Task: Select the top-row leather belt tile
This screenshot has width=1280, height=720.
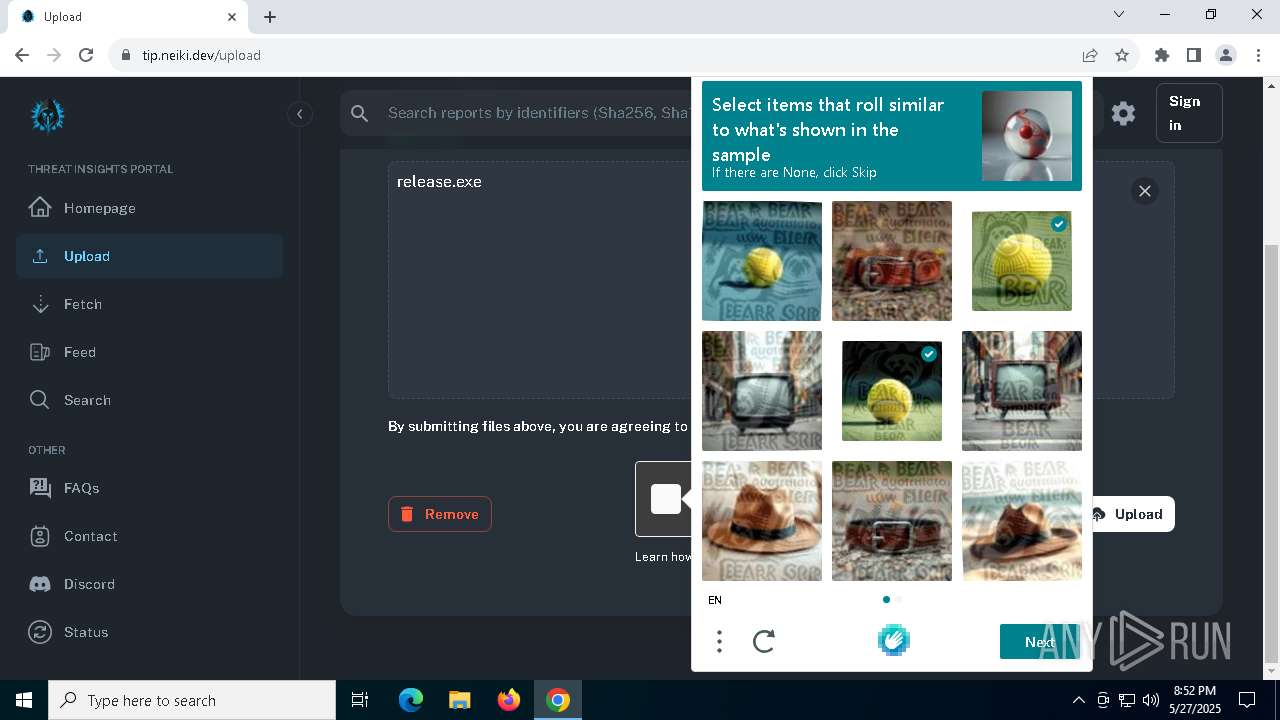Action: point(892,261)
